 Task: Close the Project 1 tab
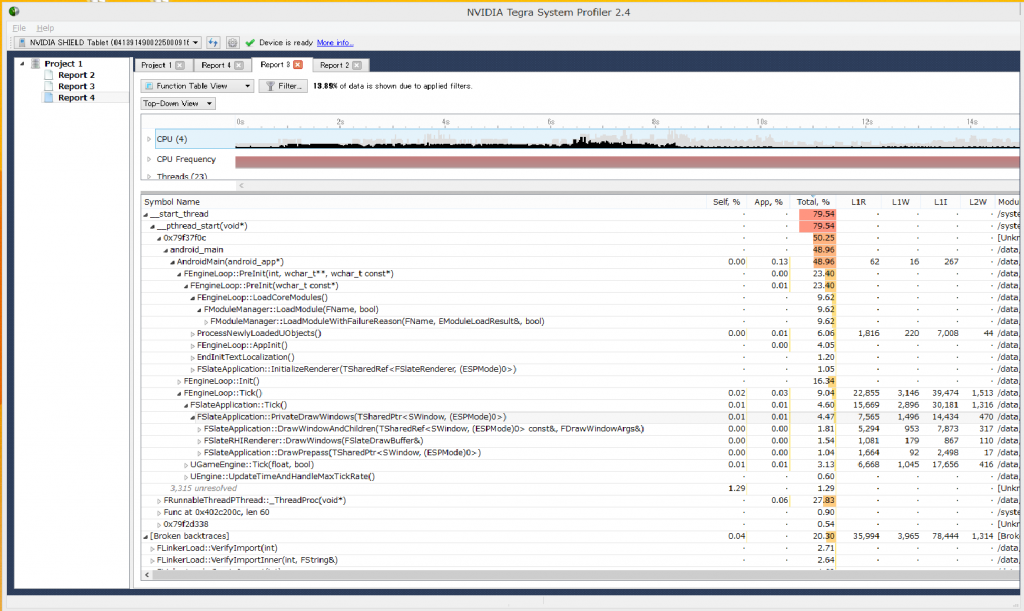click(180, 65)
